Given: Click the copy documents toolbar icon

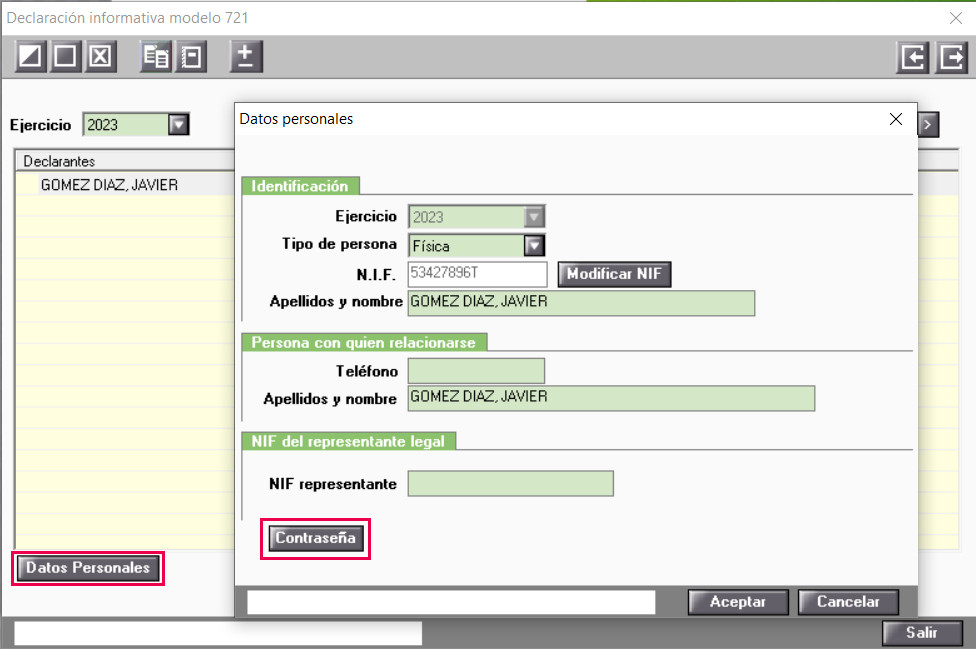Looking at the screenshot, I should (x=156, y=57).
